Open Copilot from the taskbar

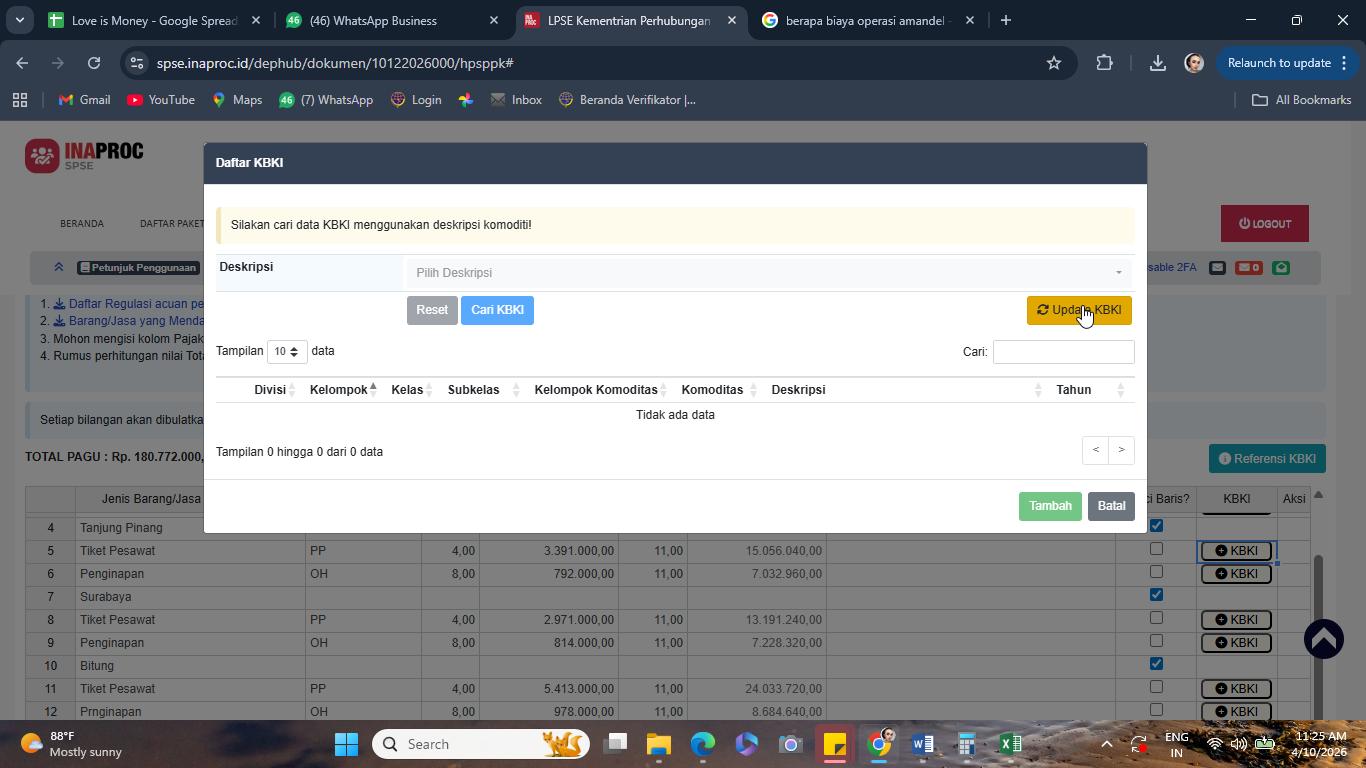pos(747,744)
